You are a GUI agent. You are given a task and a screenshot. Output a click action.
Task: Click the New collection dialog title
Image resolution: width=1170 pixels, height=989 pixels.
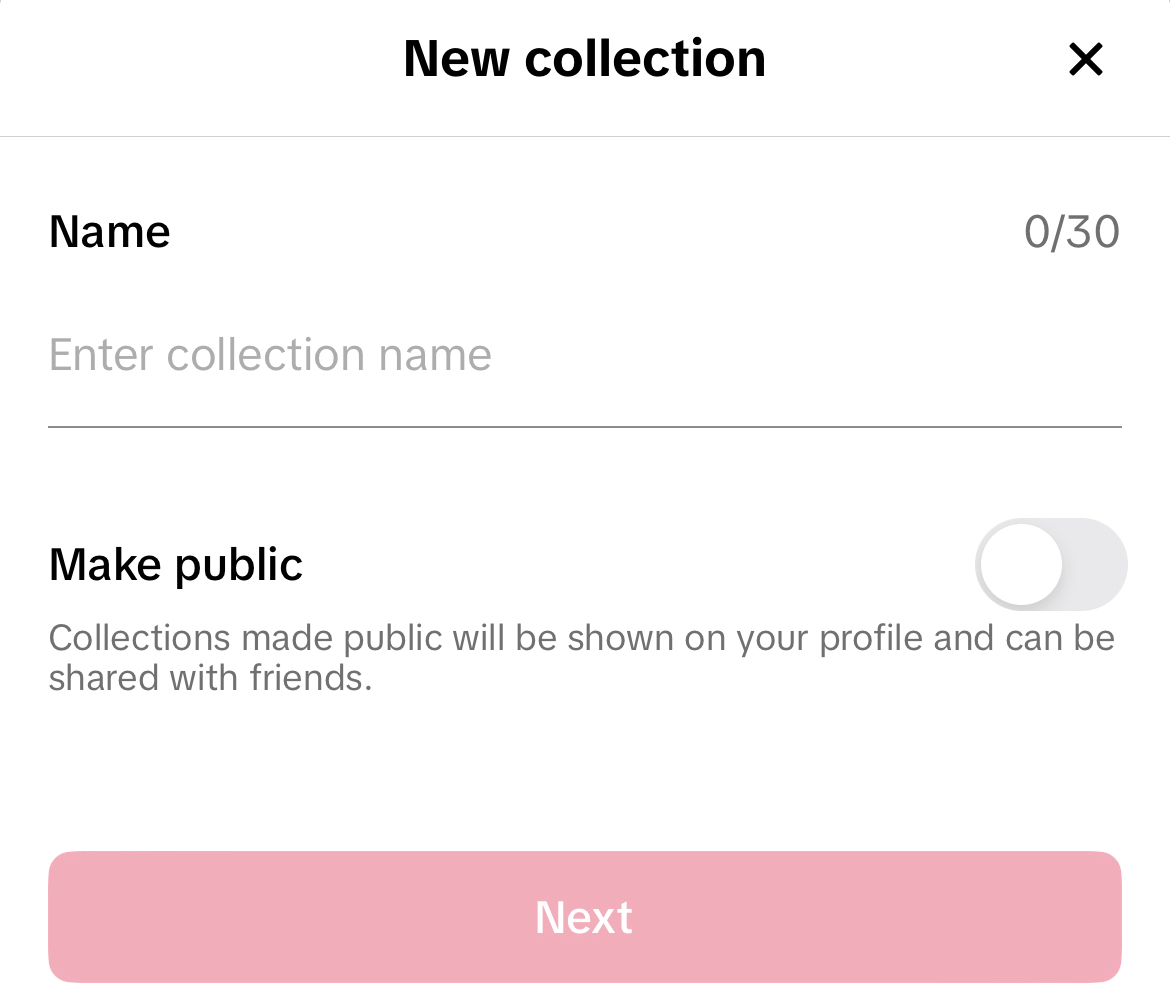click(x=584, y=58)
